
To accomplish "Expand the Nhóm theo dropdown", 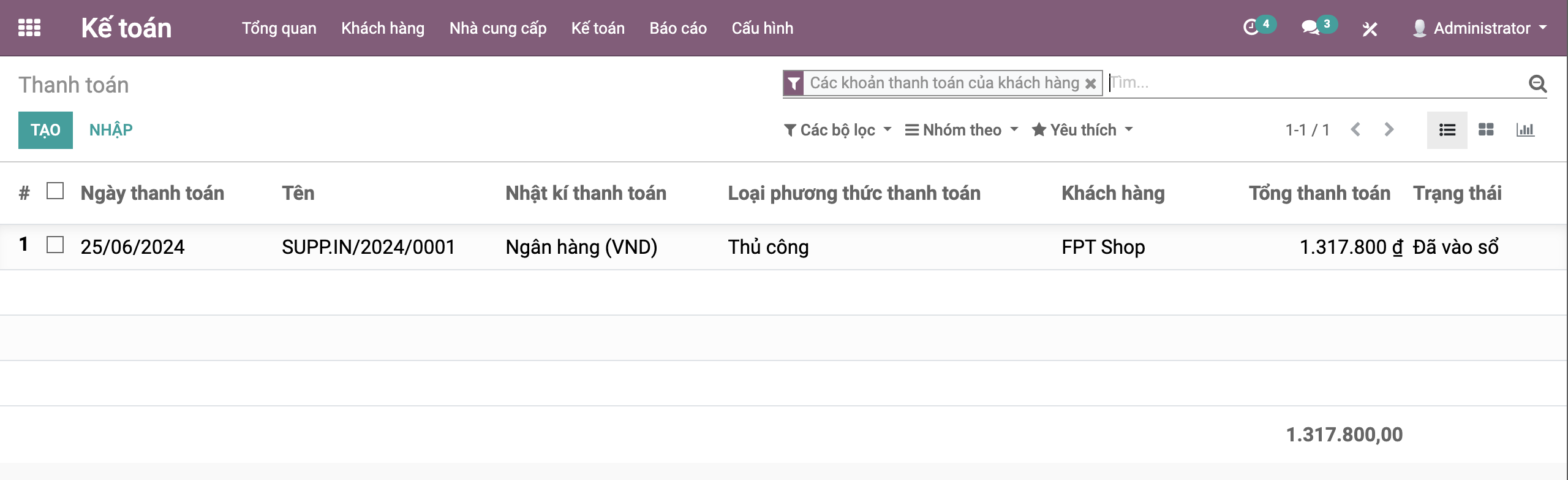I will coord(962,130).
